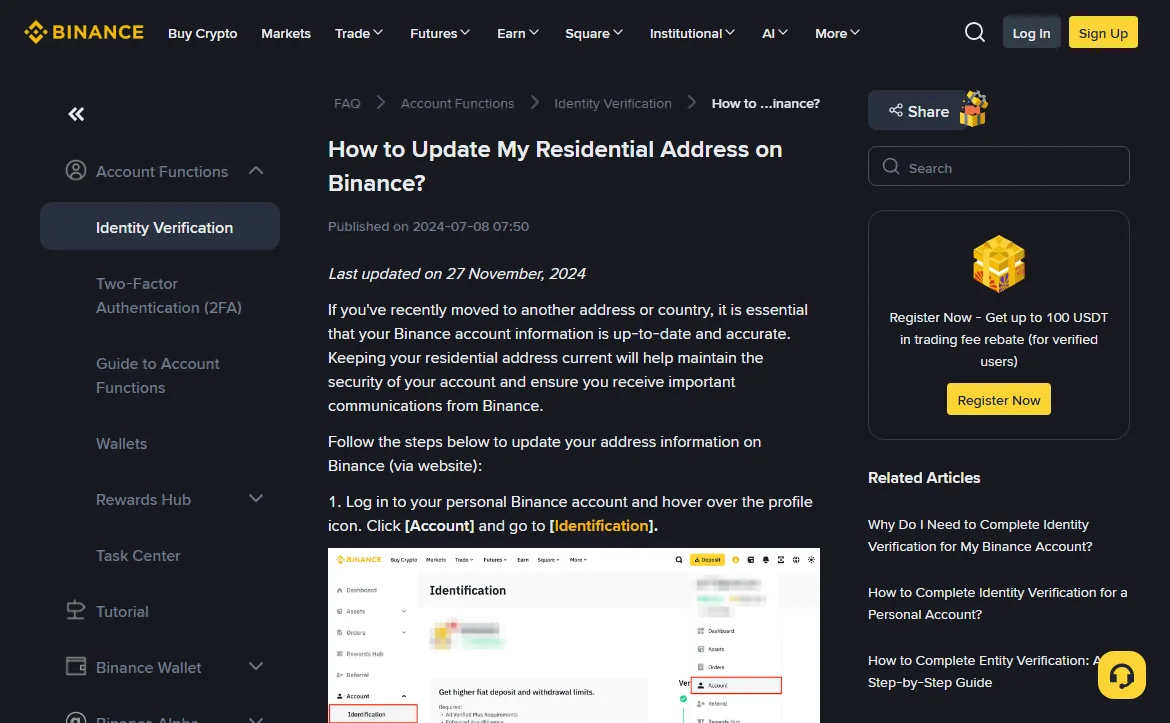Click the share gift box icon

[x=973, y=109]
